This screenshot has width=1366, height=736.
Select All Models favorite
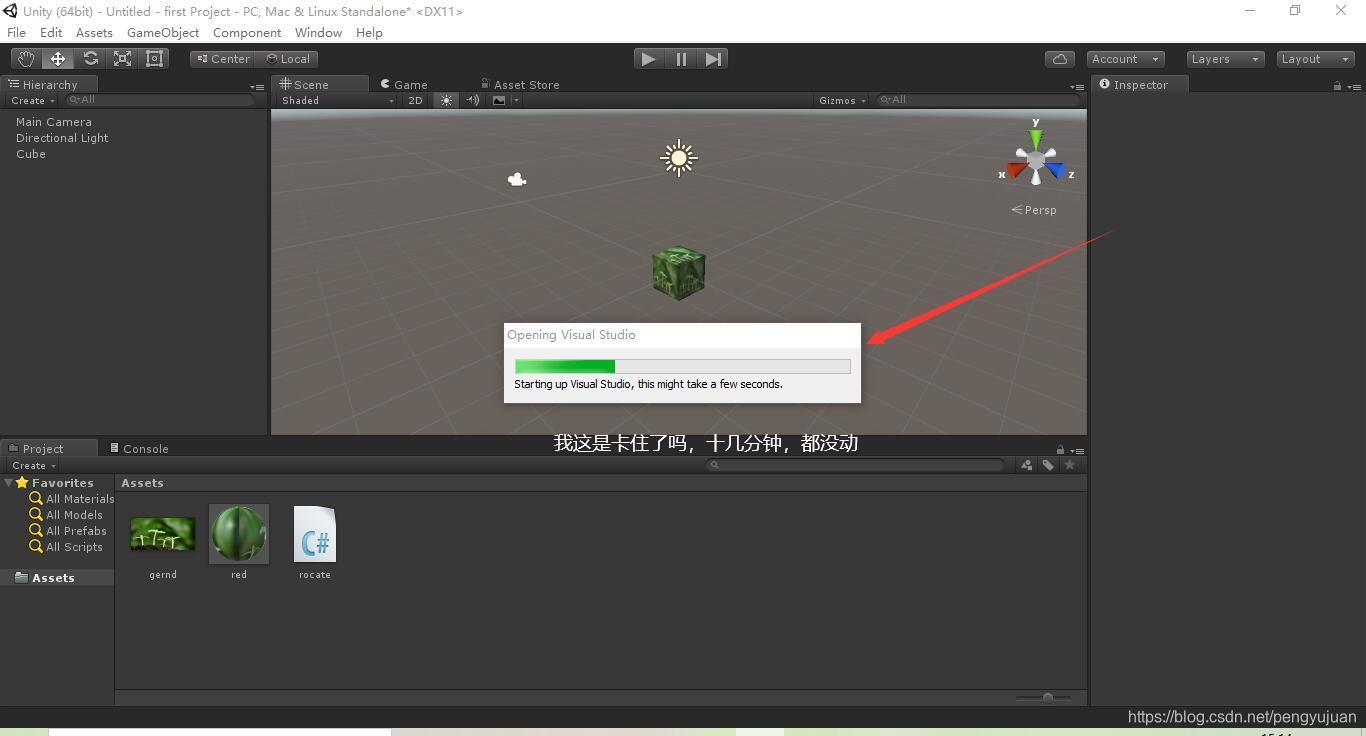(x=66, y=514)
